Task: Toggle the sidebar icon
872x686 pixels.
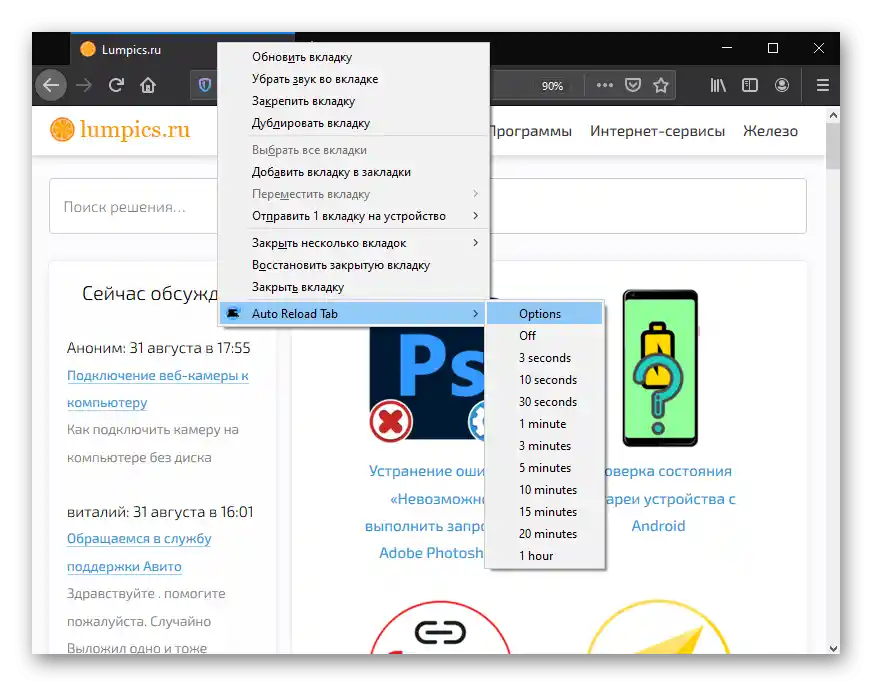Action: 750,85
